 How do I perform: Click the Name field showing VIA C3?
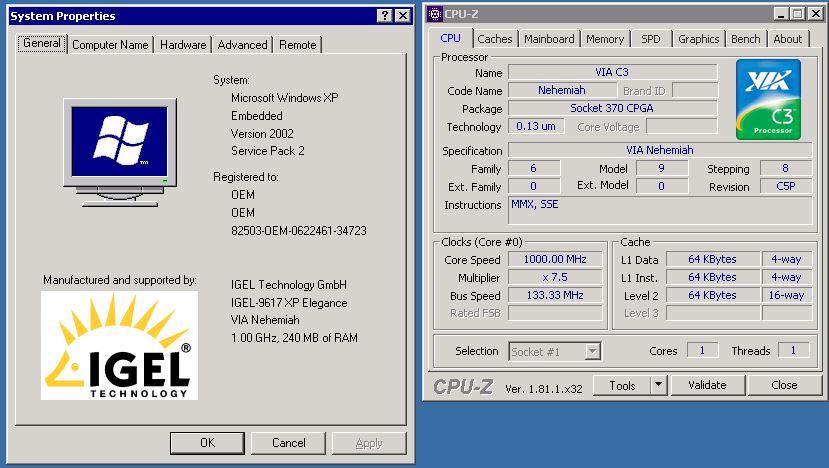[612, 72]
